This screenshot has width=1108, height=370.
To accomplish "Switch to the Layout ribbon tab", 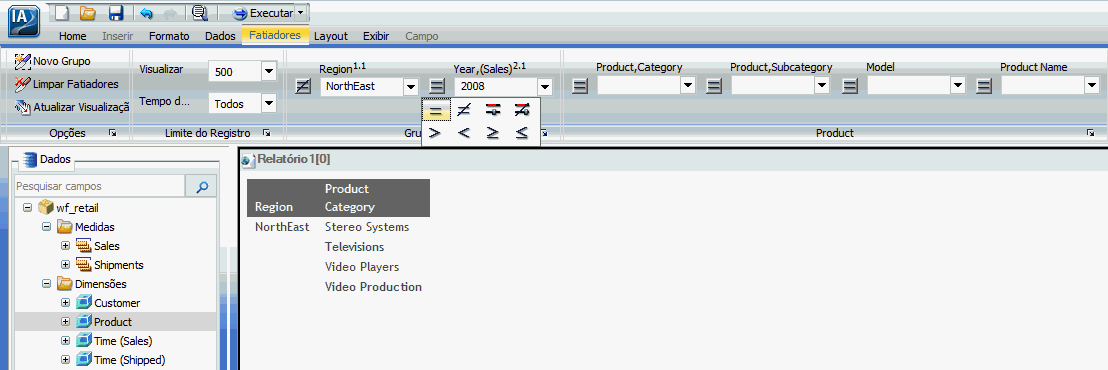I will point(331,36).
